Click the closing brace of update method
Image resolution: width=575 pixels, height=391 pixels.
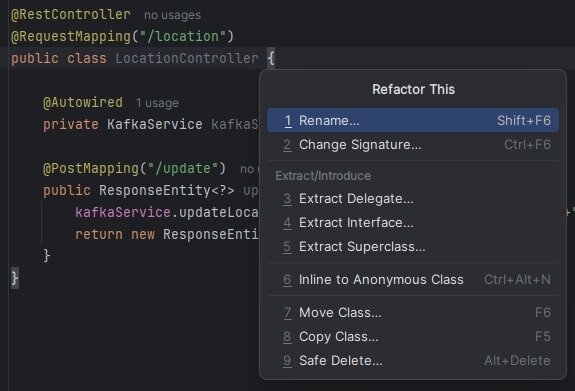(47, 256)
